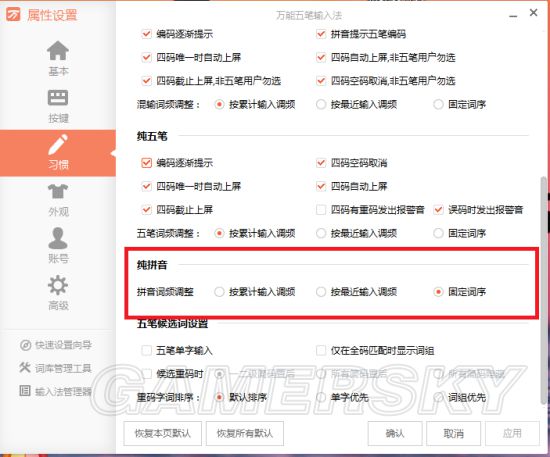Toggle 误码时发出报警音 checkbox

click(438, 210)
